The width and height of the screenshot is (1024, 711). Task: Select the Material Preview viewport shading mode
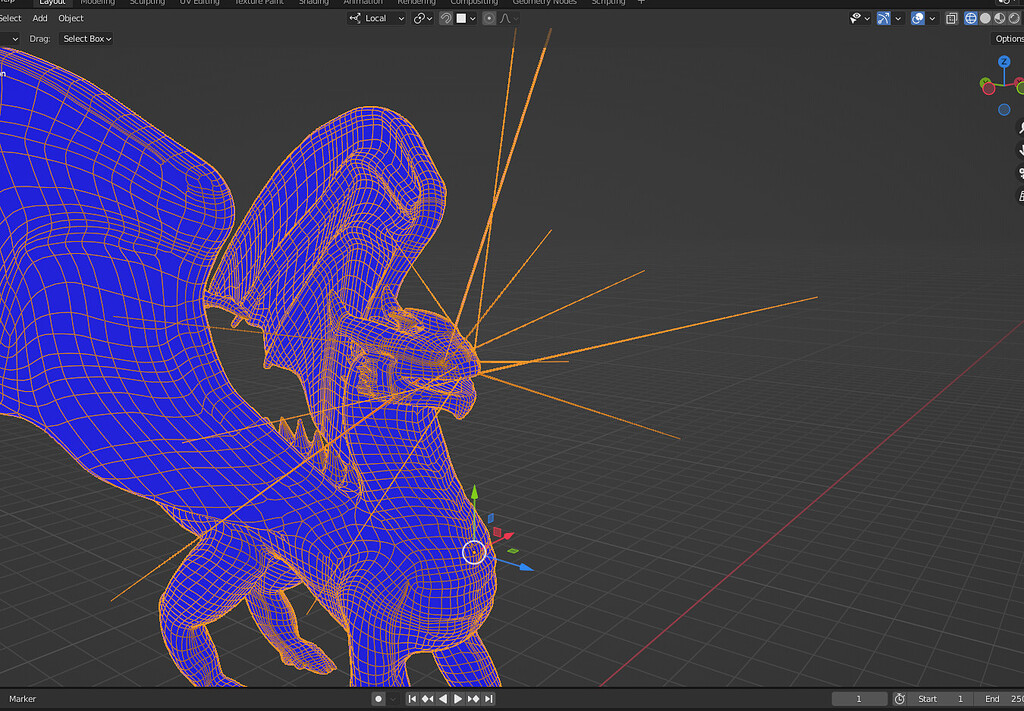[x=999, y=17]
